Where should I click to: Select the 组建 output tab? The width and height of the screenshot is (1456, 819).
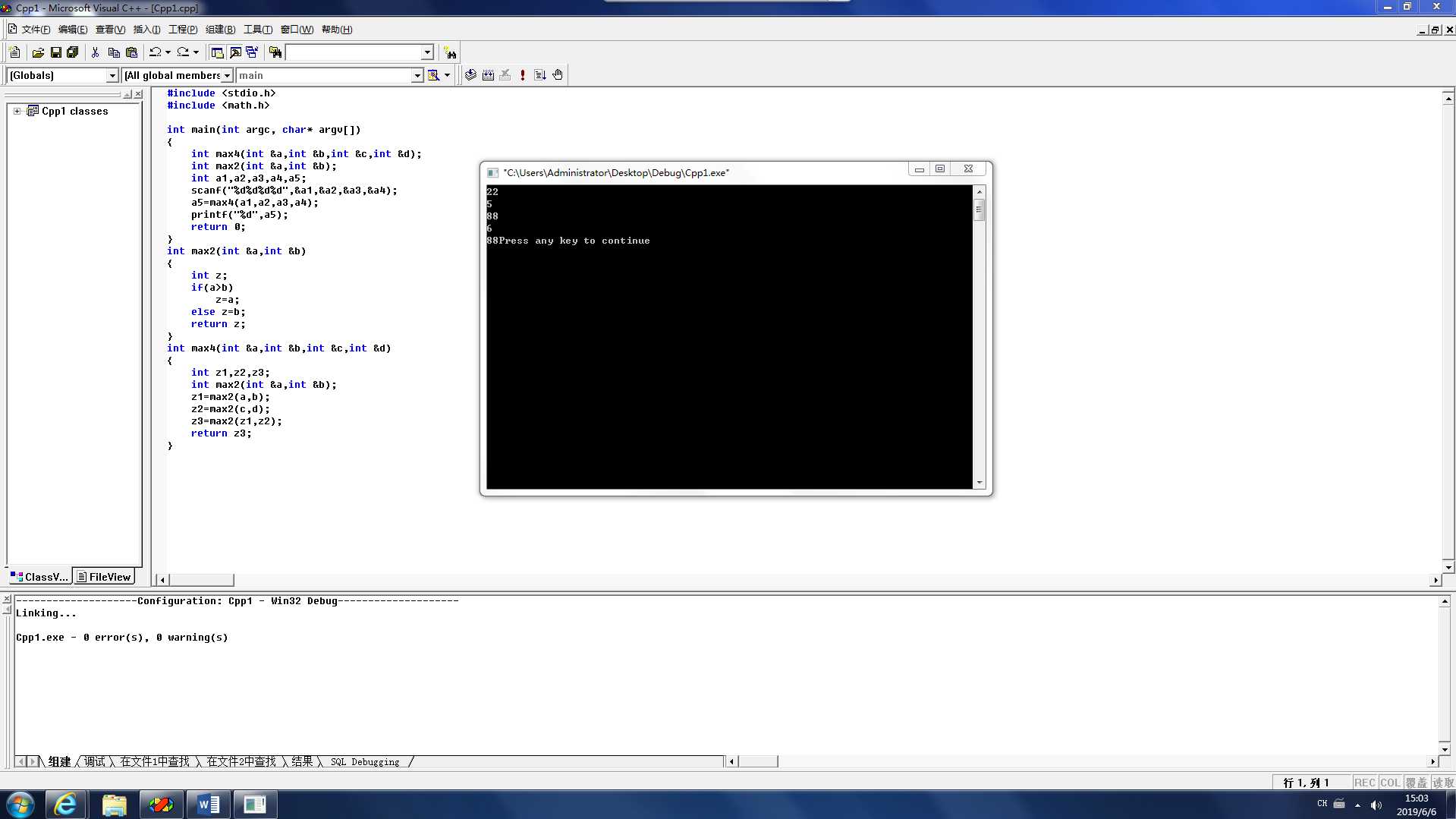(x=59, y=761)
